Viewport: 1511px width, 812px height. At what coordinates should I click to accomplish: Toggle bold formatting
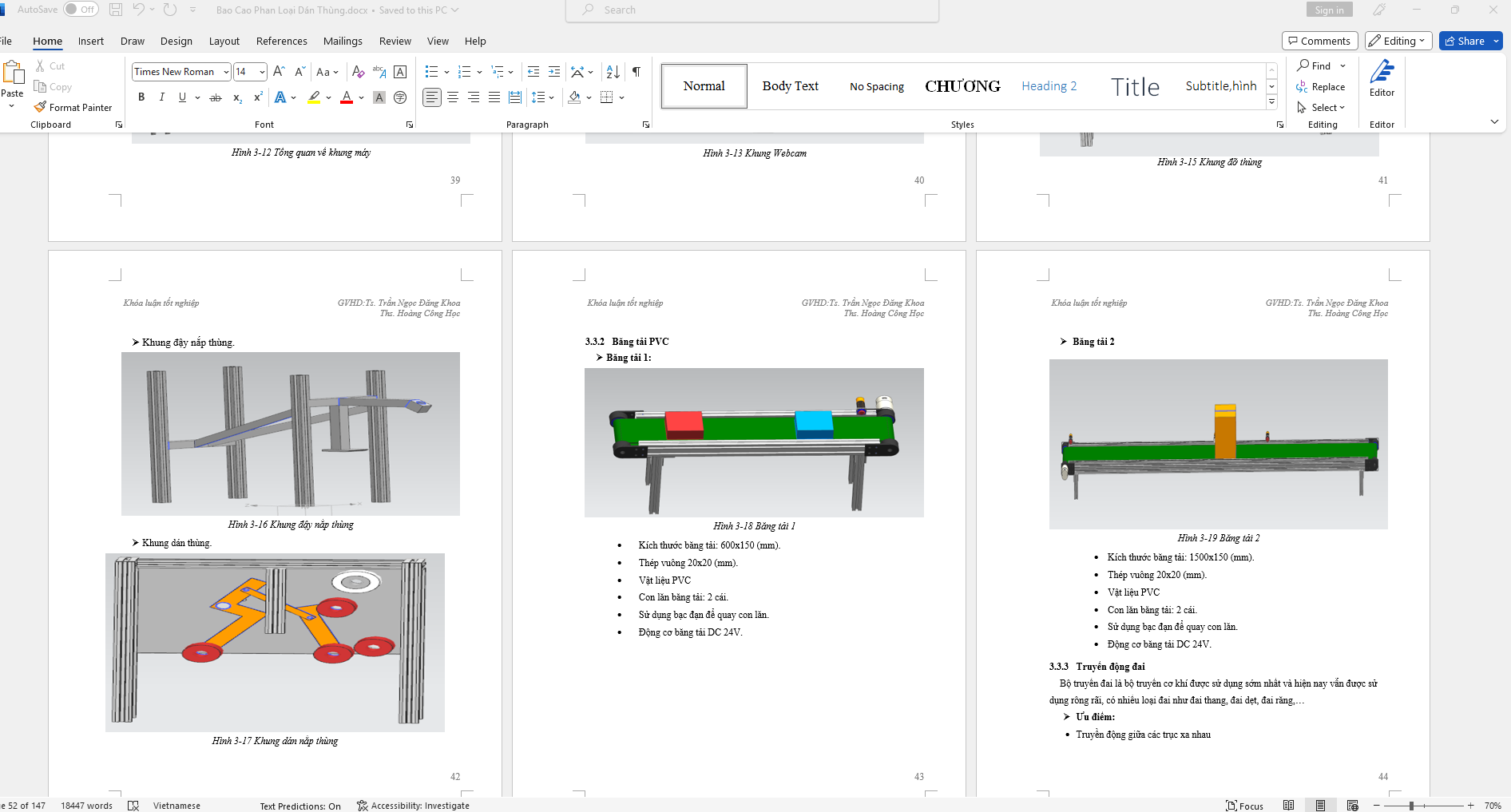click(x=141, y=97)
